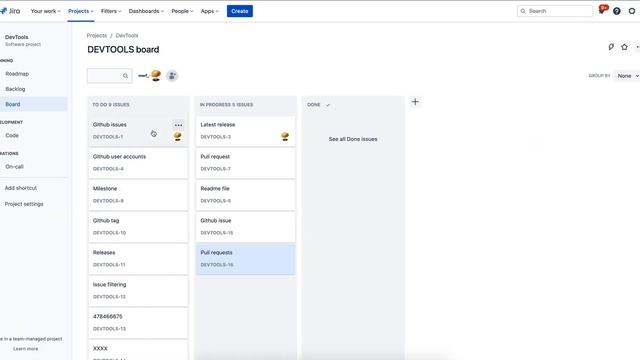The image size is (640, 360).
Task: Open the Dashboards dropdown
Action: (x=146, y=11)
